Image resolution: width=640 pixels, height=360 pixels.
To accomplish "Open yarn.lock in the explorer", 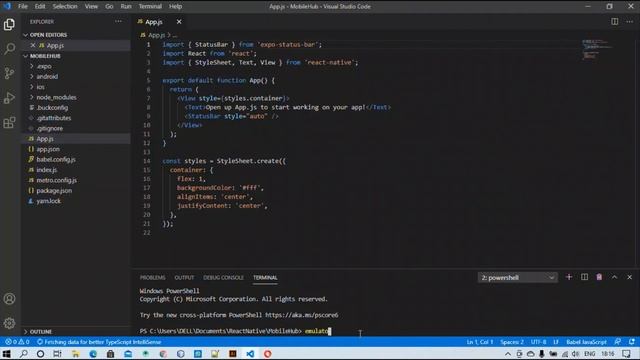I will 48,201.
